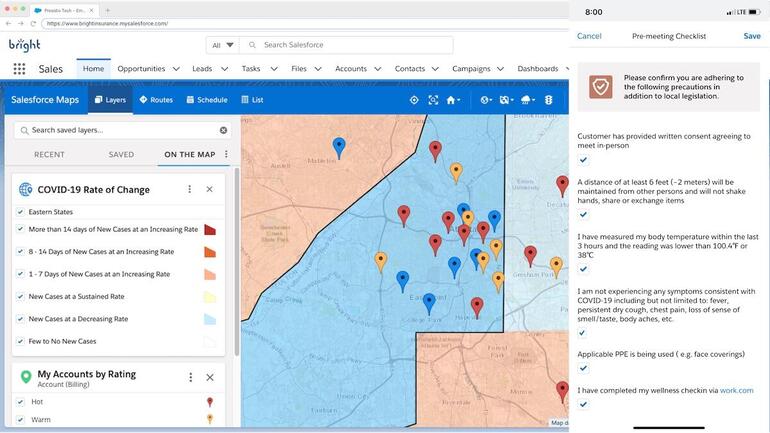Click the Search Salesforce input field
This screenshot has width=770, height=433.
click(347, 45)
